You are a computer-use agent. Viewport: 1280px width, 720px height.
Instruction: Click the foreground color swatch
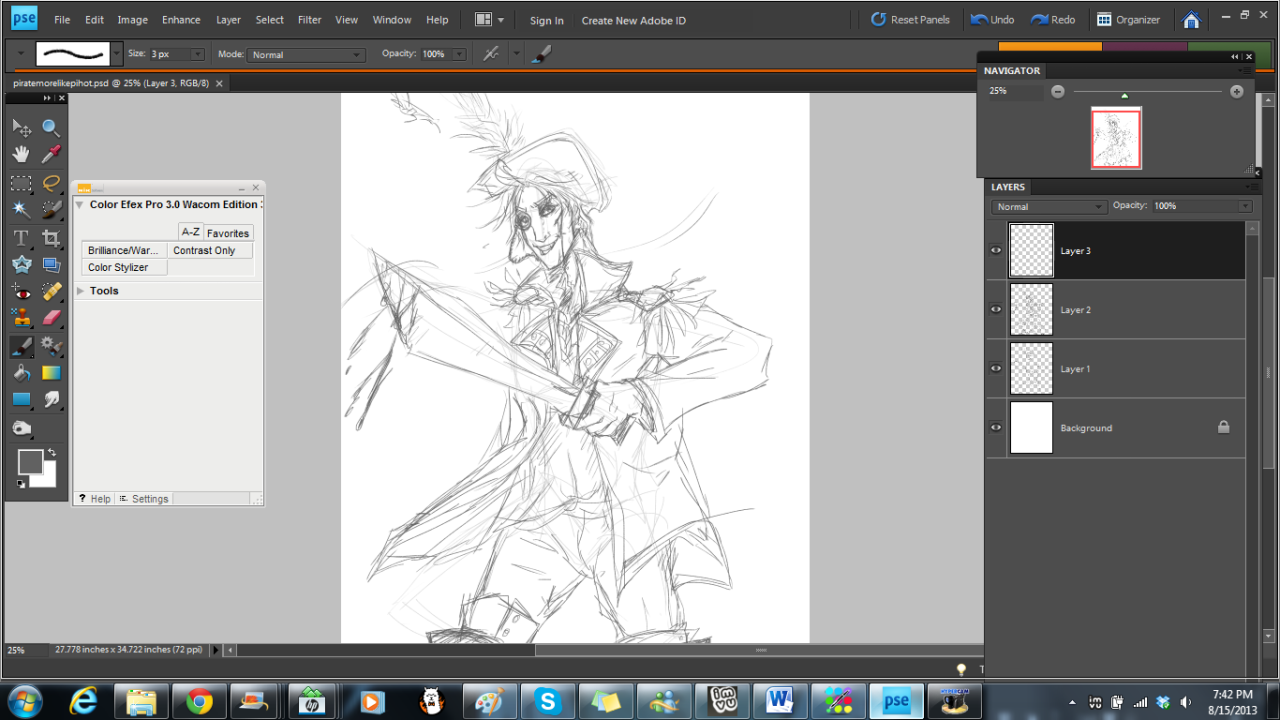30,461
